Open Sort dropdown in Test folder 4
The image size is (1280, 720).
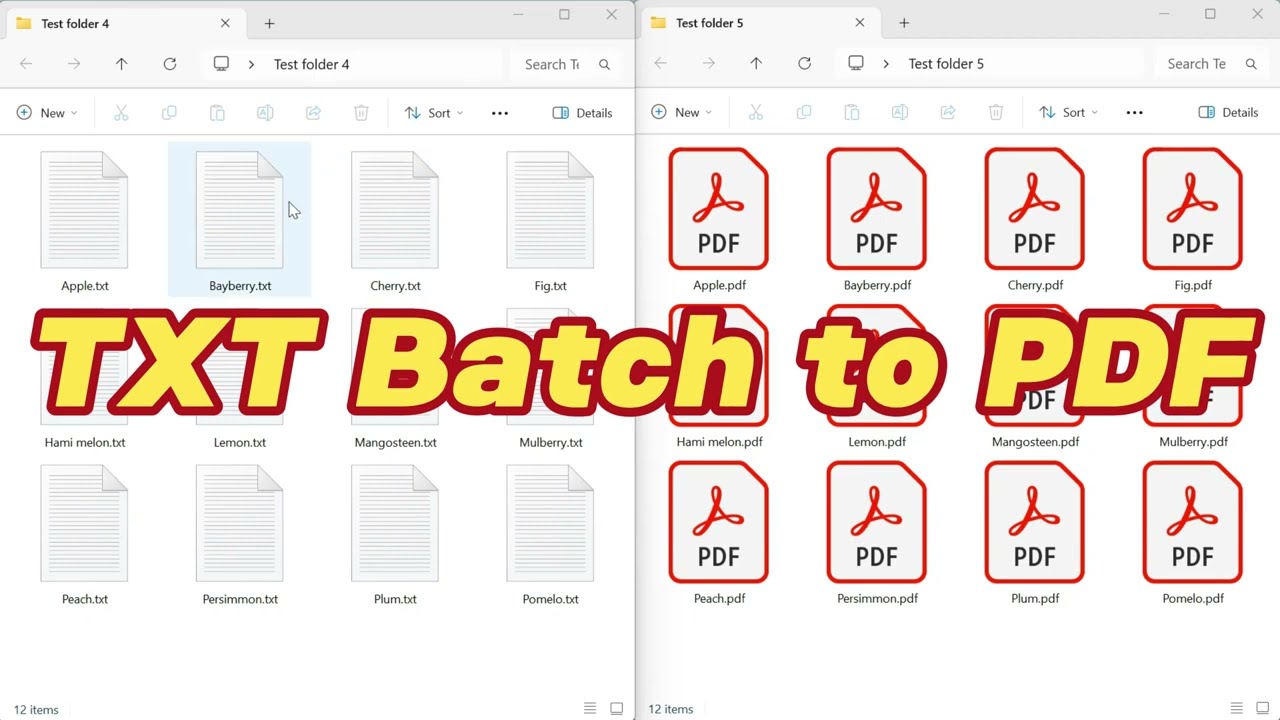[434, 113]
